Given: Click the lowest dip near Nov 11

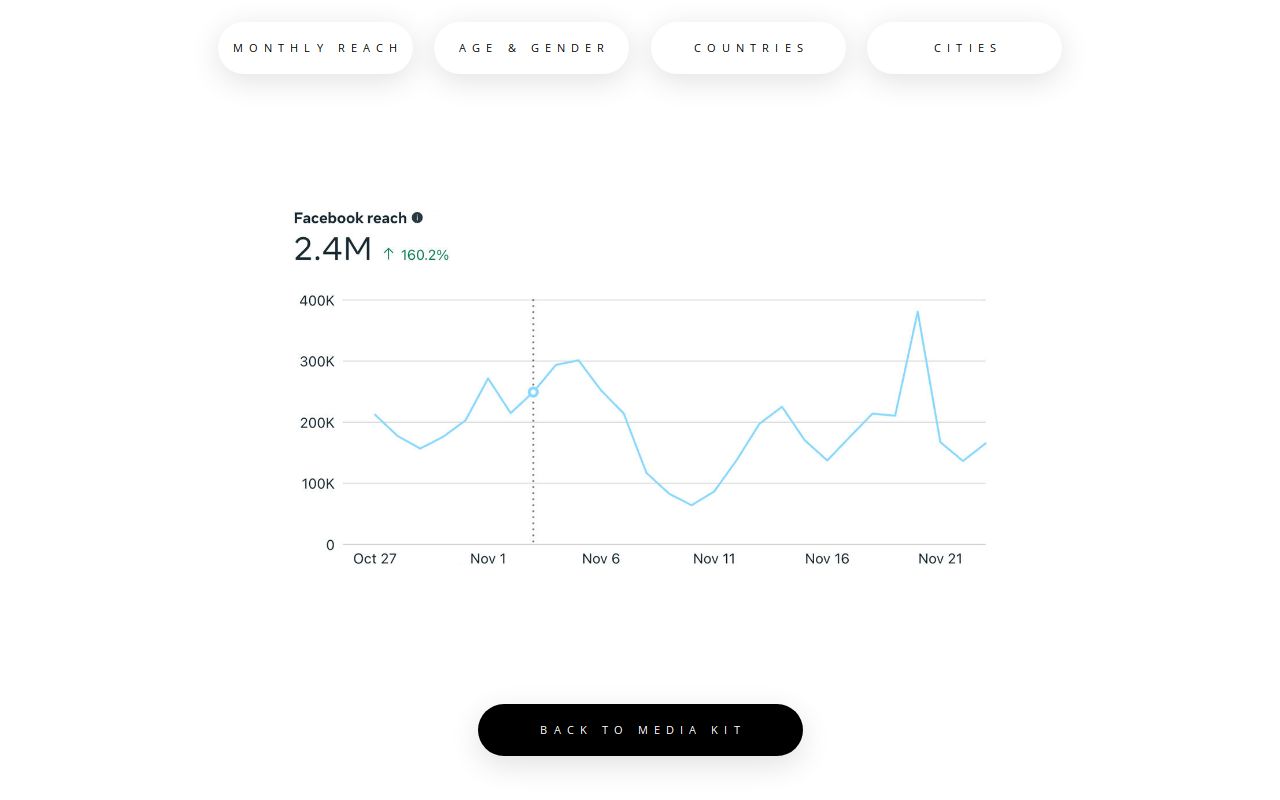Looking at the screenshot, I should click(692, 505).
